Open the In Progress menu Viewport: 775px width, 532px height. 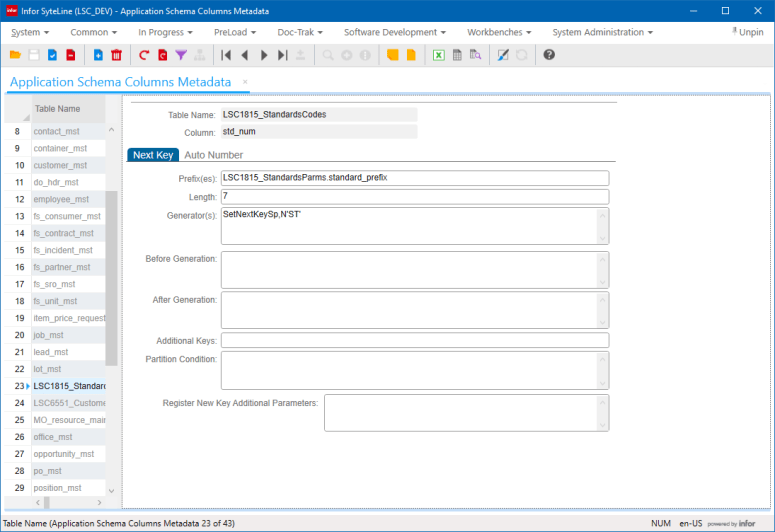point(165,32)
